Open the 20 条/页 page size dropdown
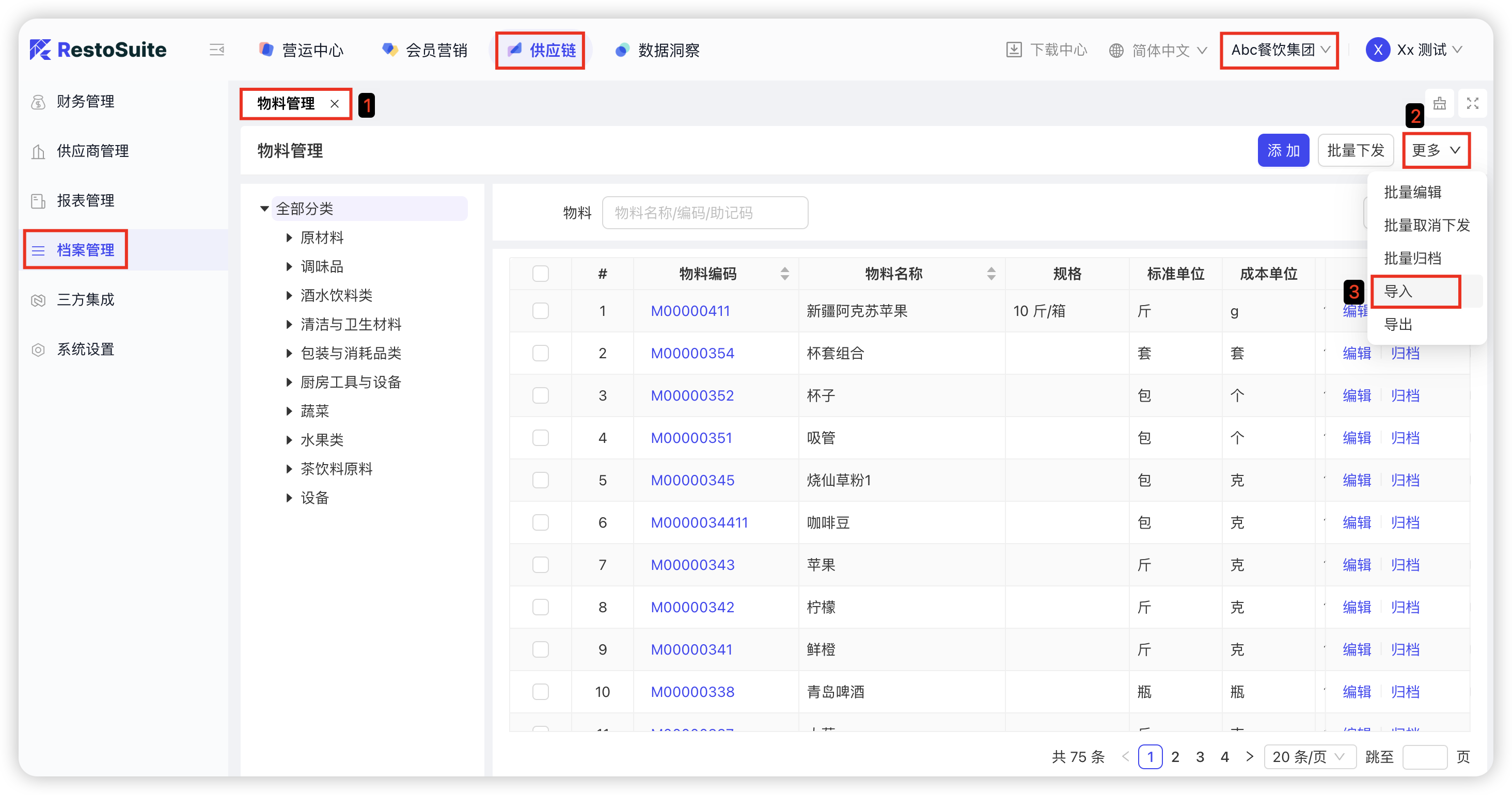1512x795 pixels. tap(1309, 756)
